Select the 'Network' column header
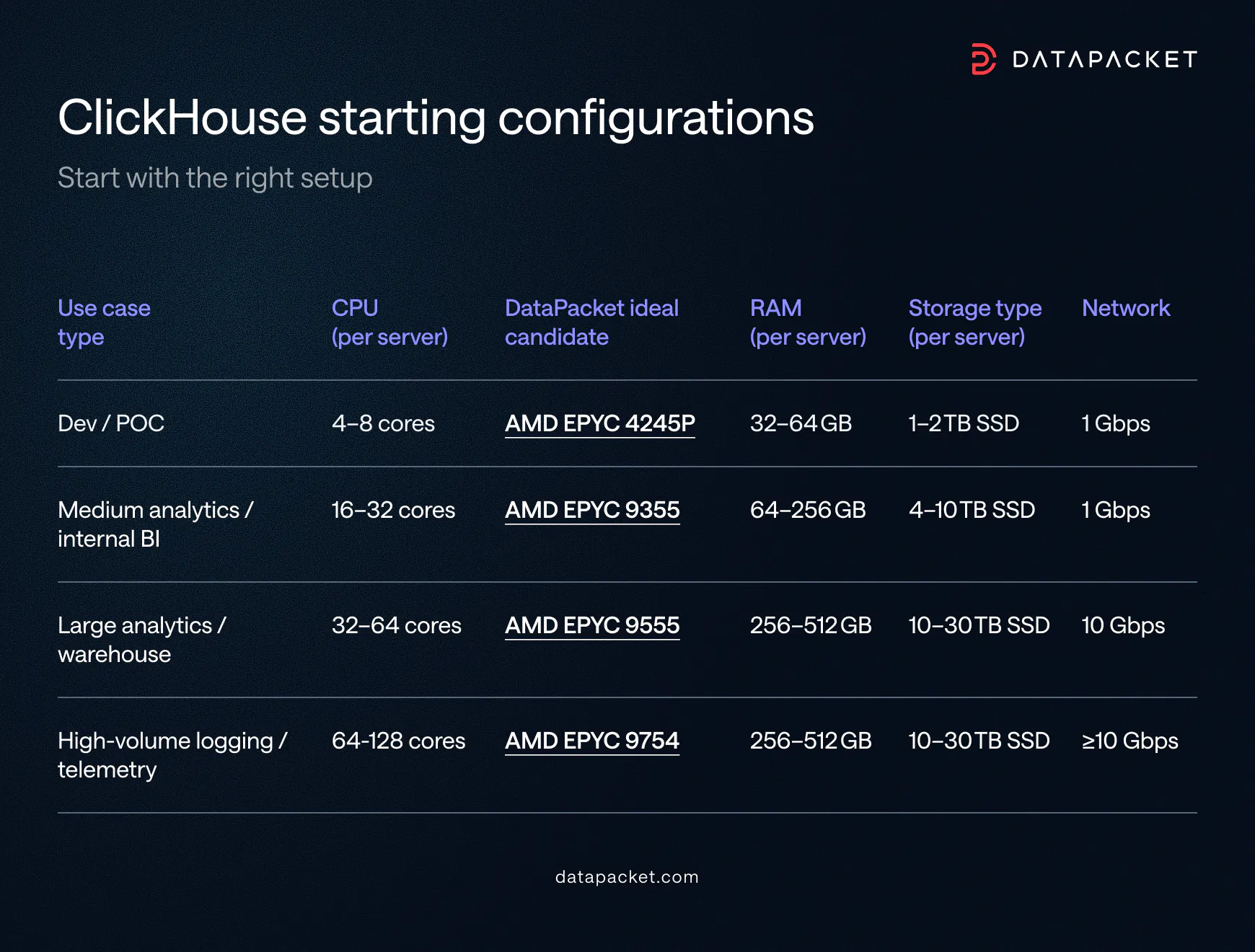1255x952 pixels. tap(1126, 309)
